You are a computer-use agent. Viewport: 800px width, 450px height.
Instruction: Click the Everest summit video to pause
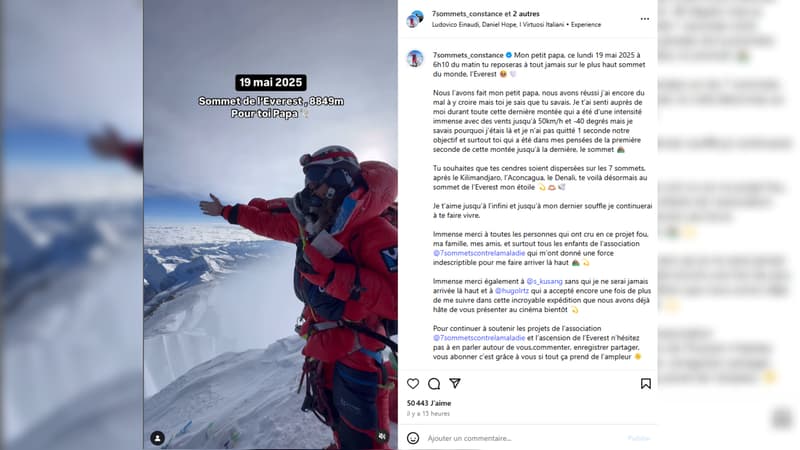270,255
